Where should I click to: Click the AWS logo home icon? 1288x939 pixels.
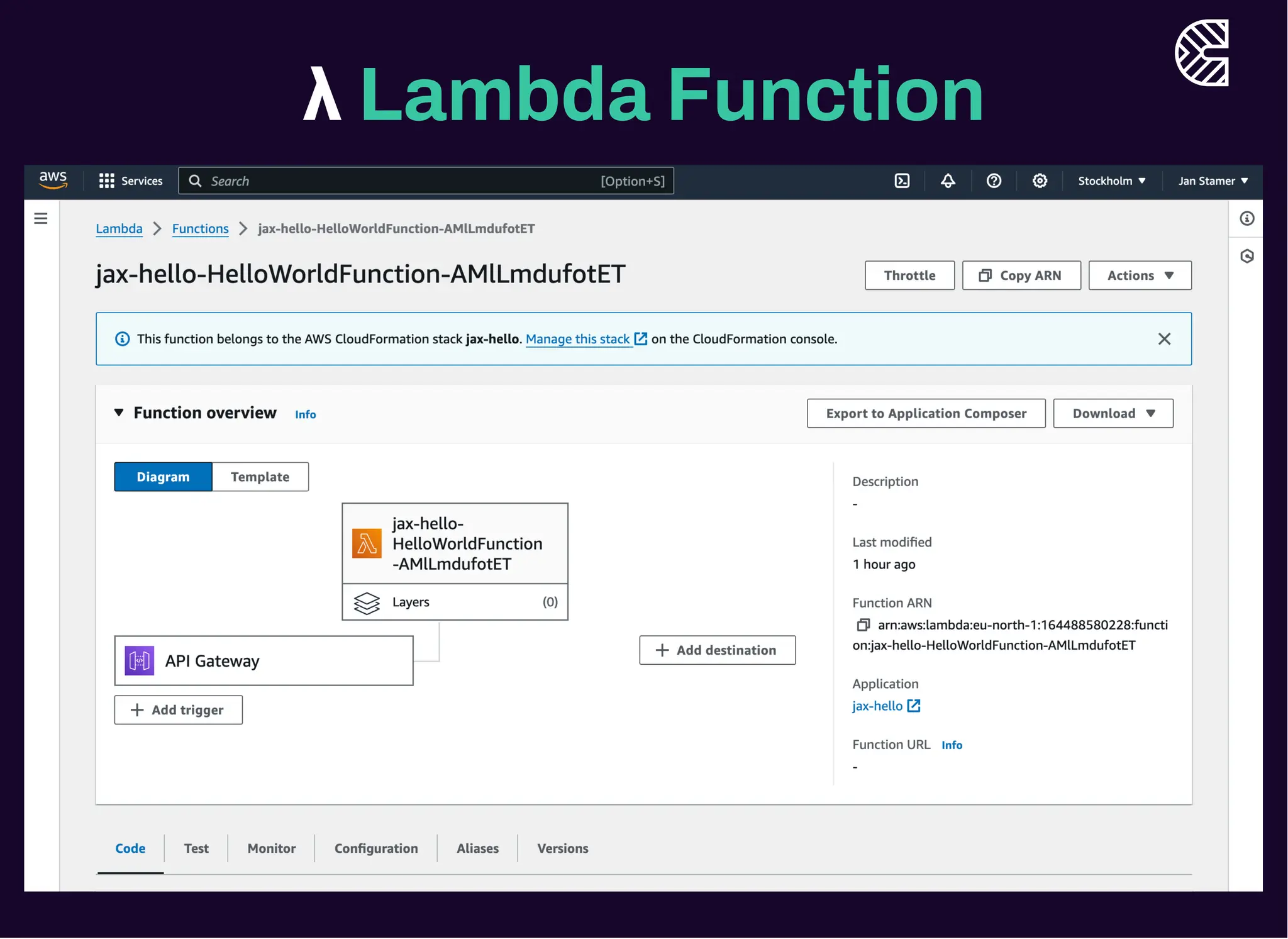(53, 181)
